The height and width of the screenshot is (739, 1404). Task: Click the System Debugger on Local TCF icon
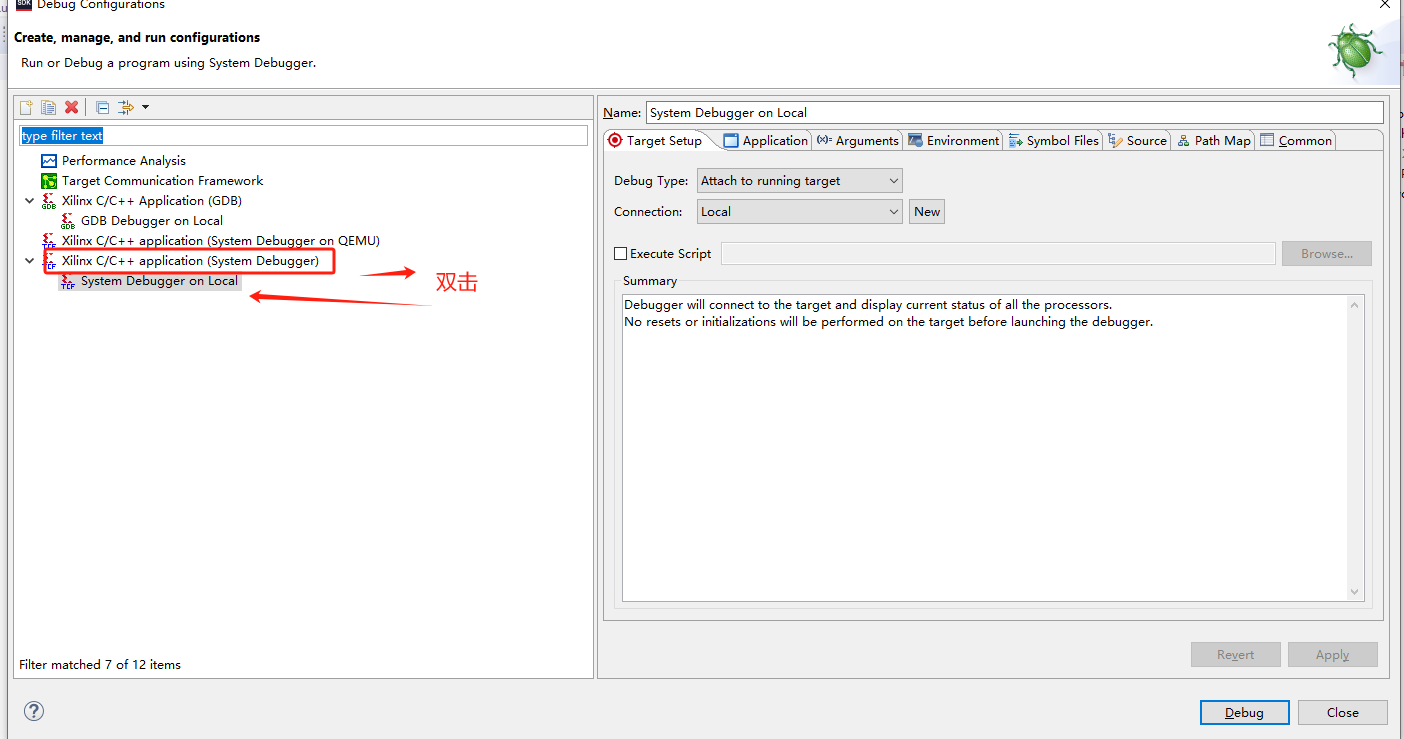(x=68, y=281)
